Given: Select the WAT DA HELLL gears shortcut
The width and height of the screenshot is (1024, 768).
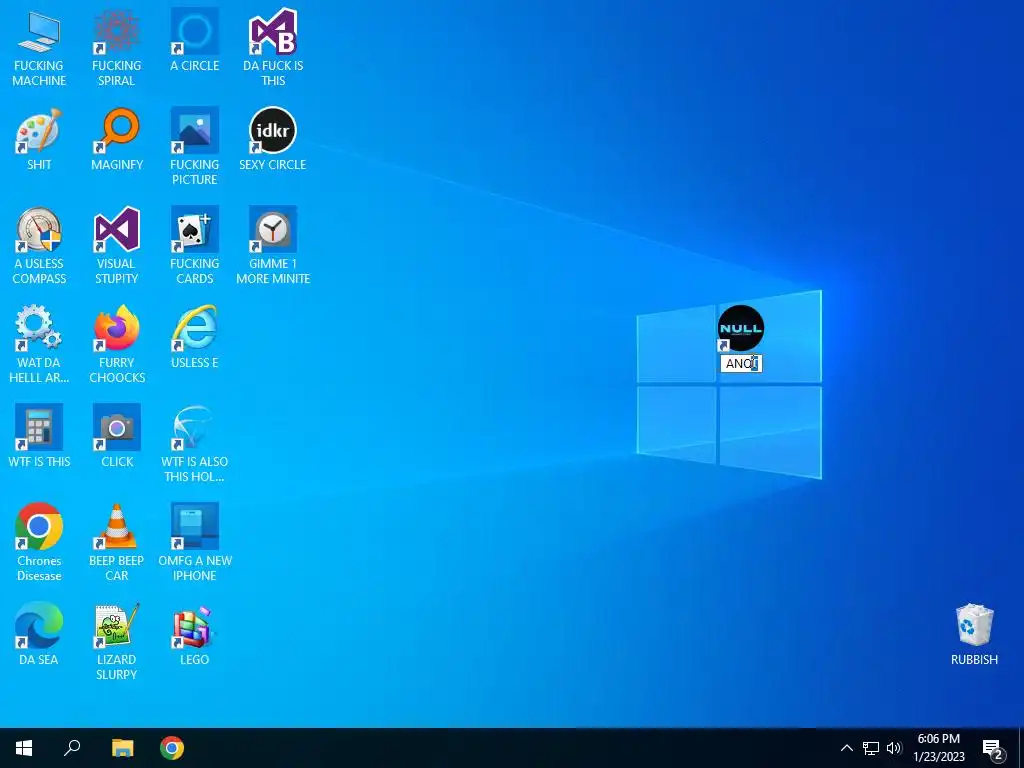Looking at the screenshot, I should click(x=39, y=328).
